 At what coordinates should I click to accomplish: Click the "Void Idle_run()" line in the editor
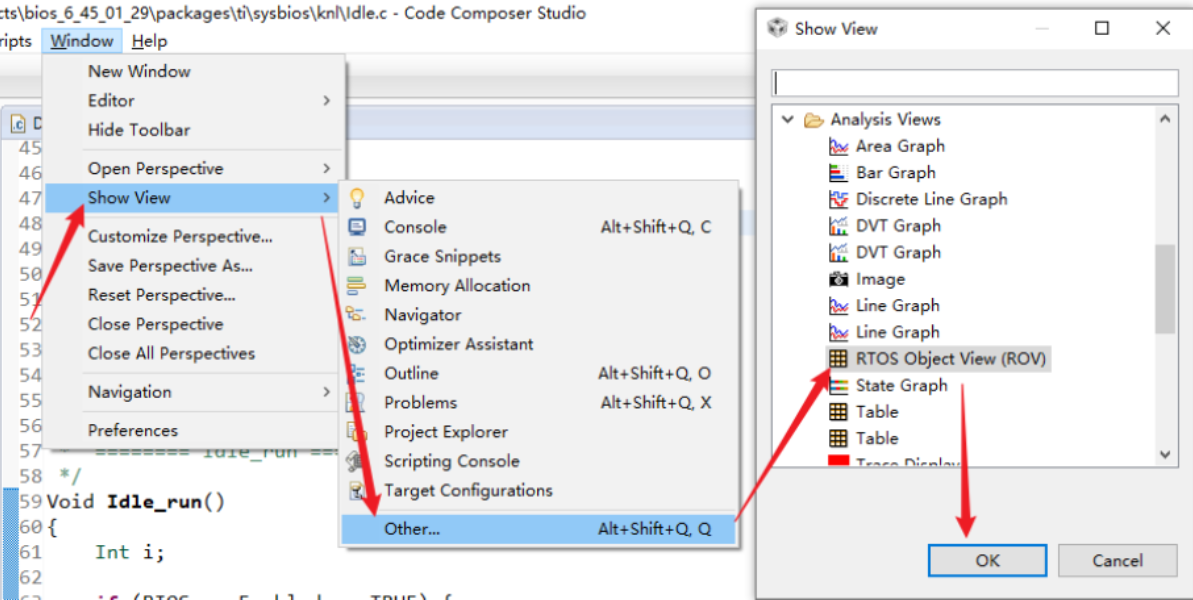(136, 502)
